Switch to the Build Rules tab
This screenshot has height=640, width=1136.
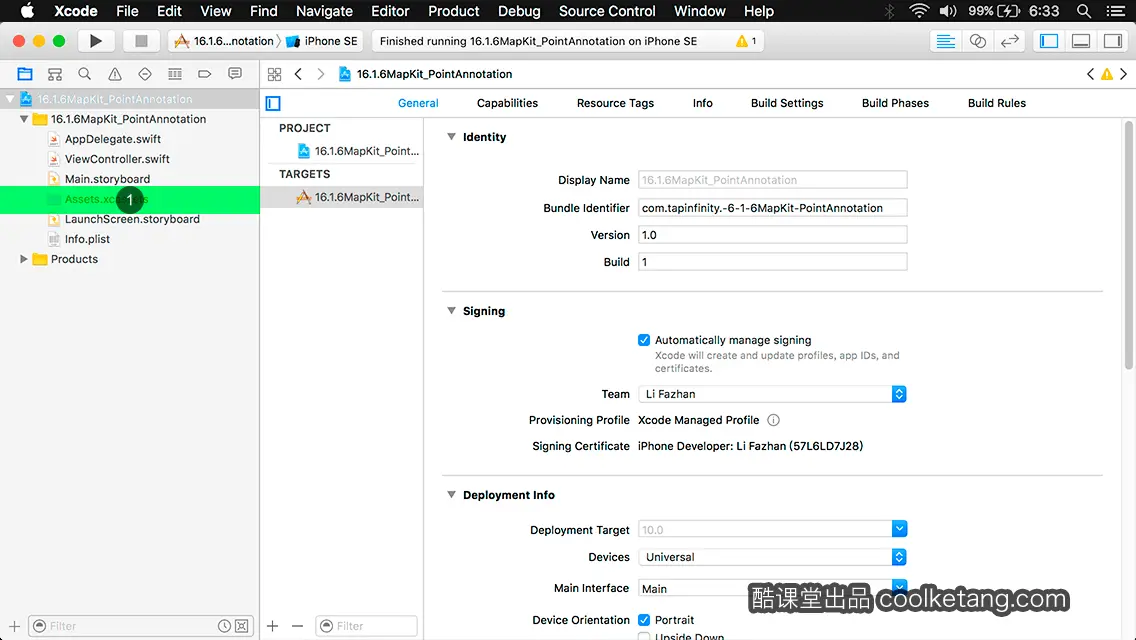(x=996, y=103)
